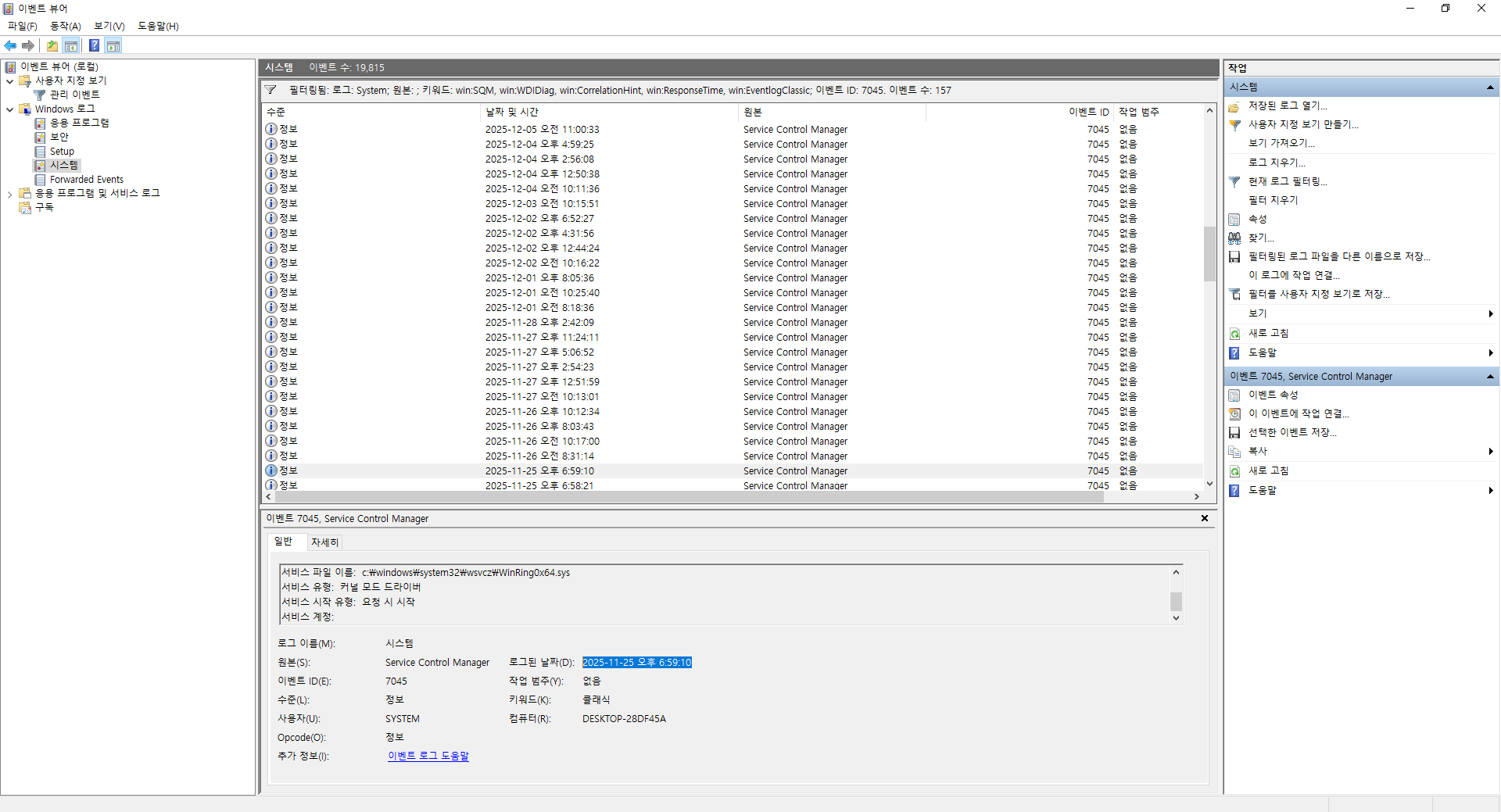This screenshot has height=812, width=1501.
Task: Open the 파일(F) menu
Action: point(23,26)
